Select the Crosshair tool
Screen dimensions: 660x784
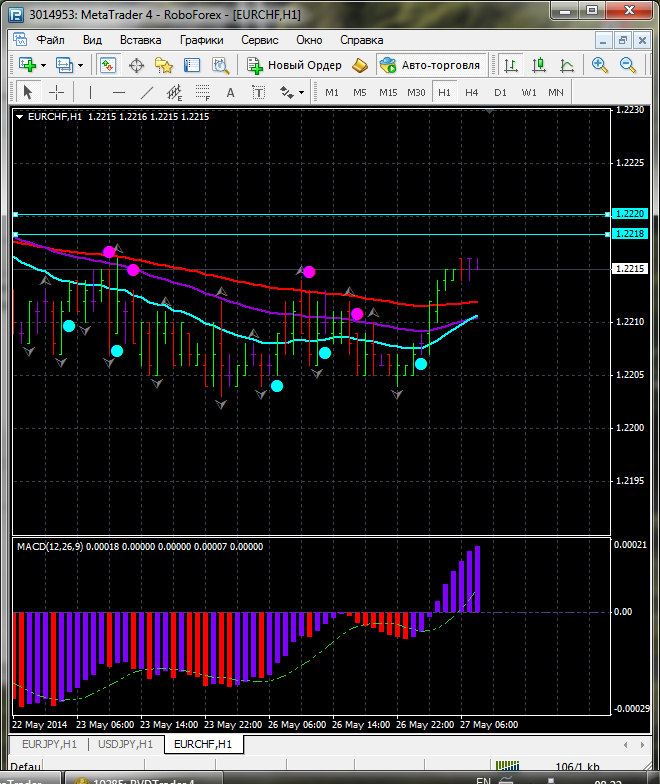pos(57,92)
